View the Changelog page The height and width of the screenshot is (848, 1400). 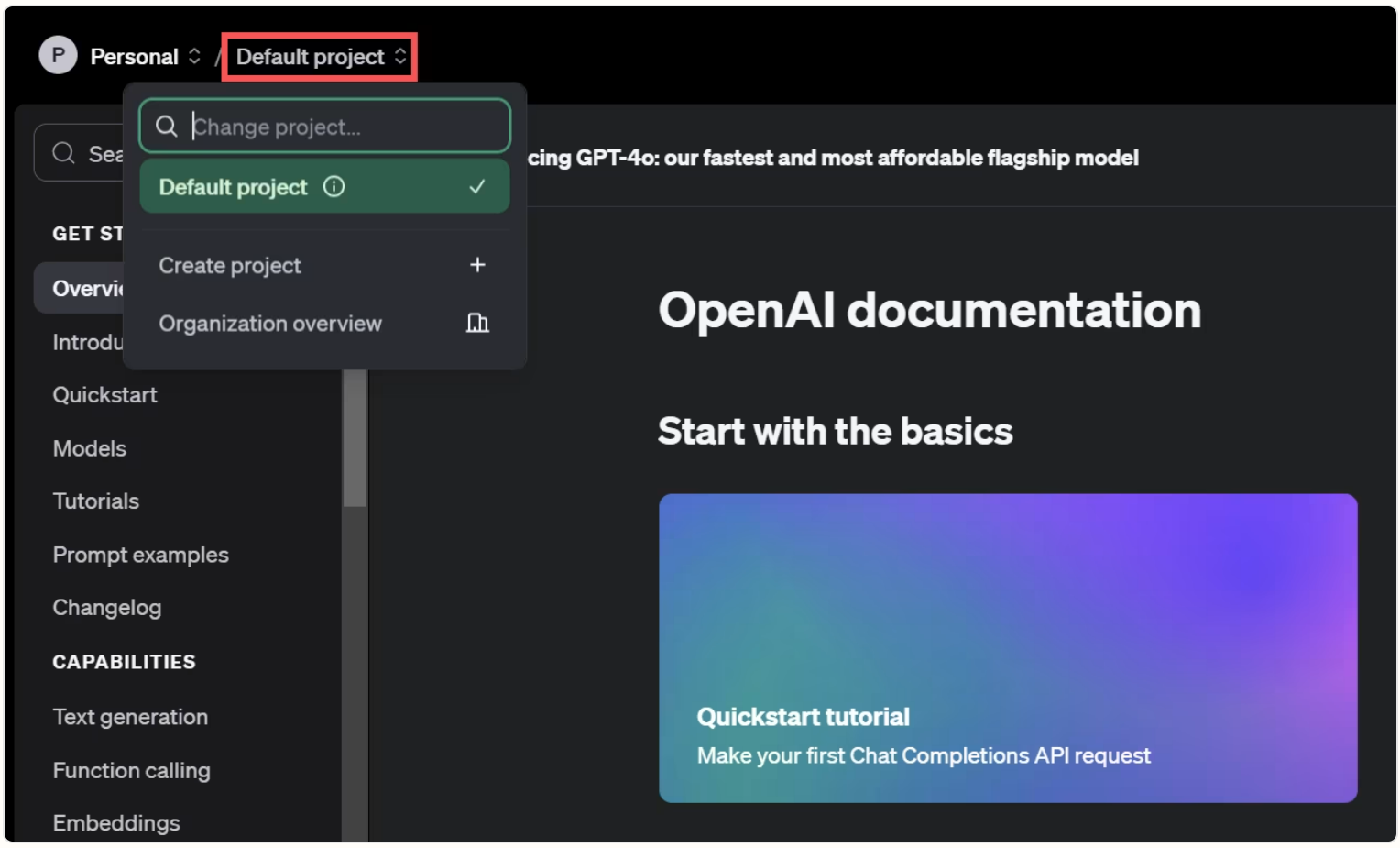pos(106,608)
